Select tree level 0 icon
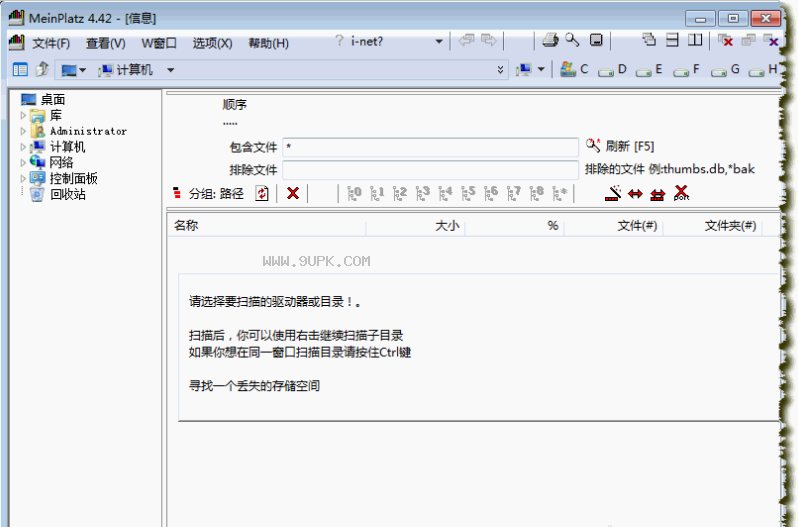The image size is (798, 527). (354, 193)
